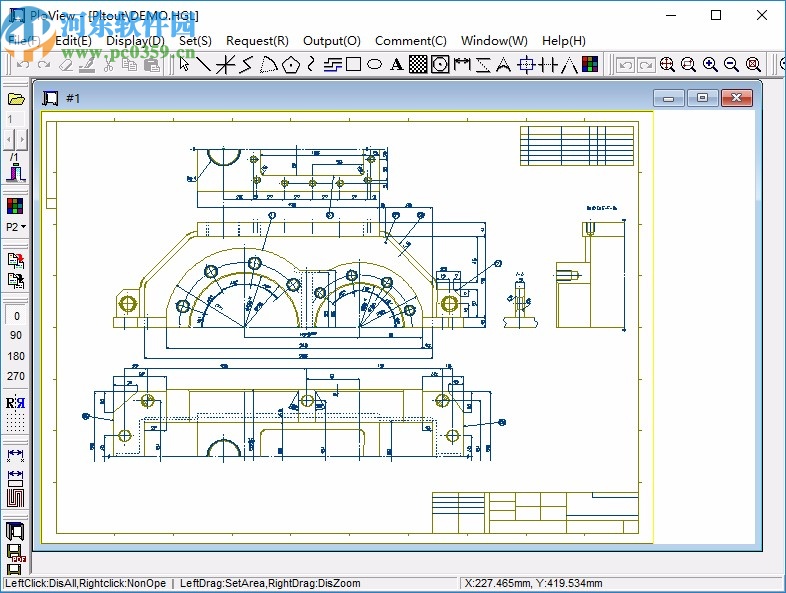Set rotation to 90 degrees
The image size is (786, 593).
[x=16, y=336]
